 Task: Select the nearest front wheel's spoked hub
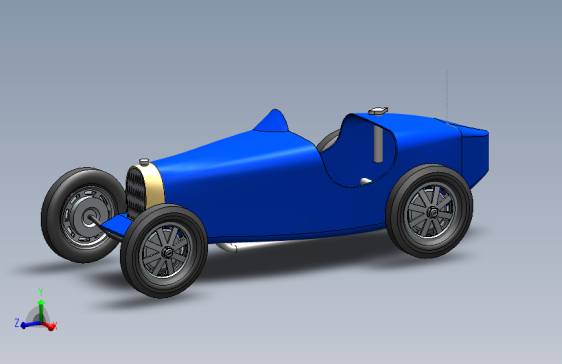coord(166,251)
